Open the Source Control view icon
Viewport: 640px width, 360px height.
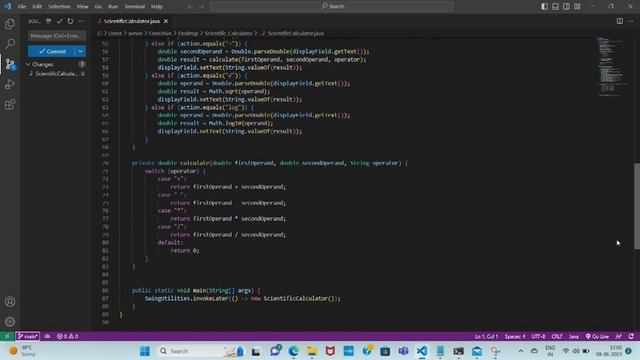[10, 64]
